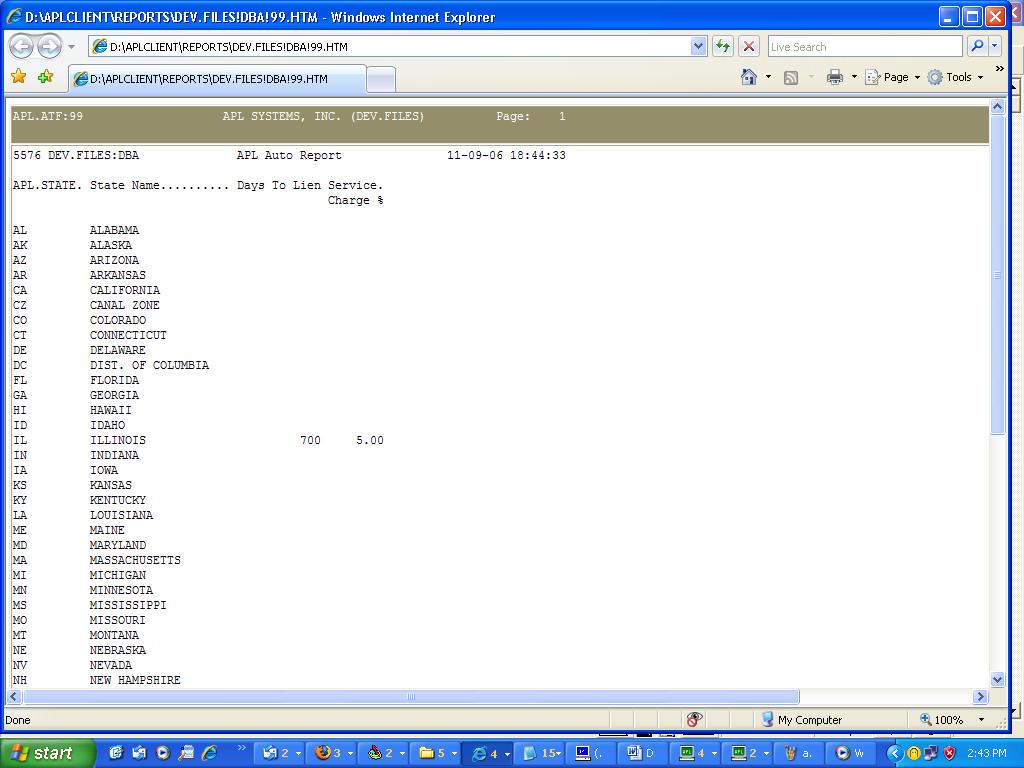Open the Firefox taskbar group with 3 windows
Screen dimensions: 1024x768
[333, 753]
